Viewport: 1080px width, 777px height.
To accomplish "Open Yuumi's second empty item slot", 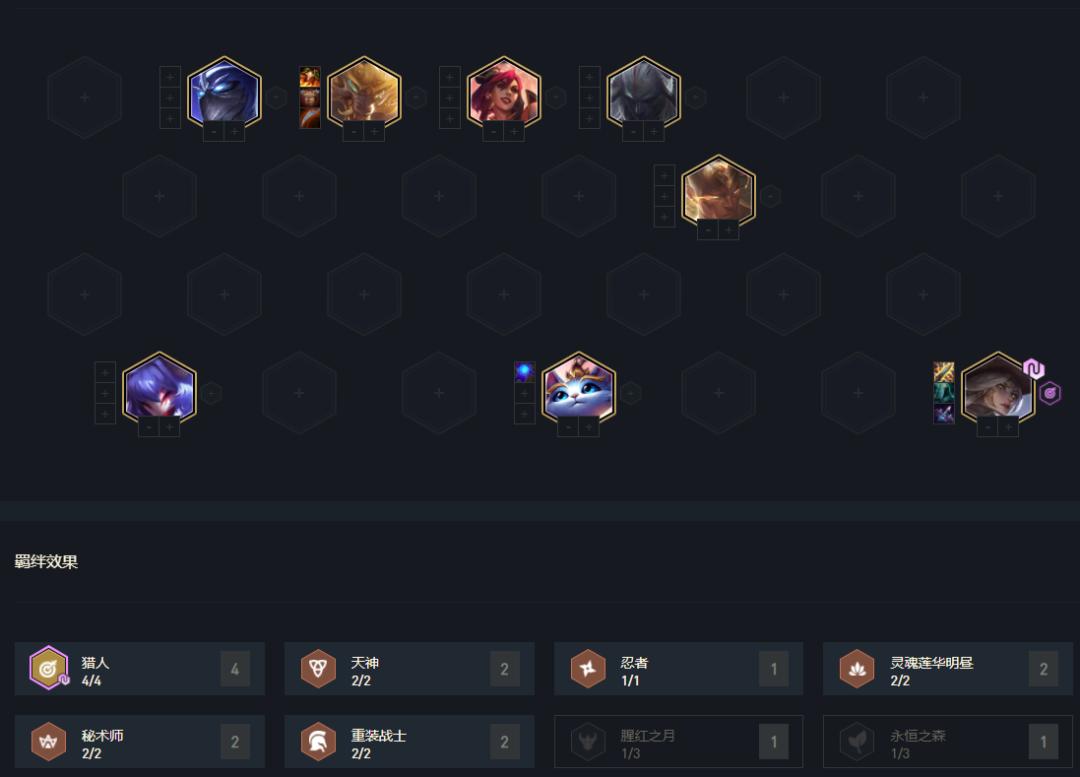I will tap(525, 393).
